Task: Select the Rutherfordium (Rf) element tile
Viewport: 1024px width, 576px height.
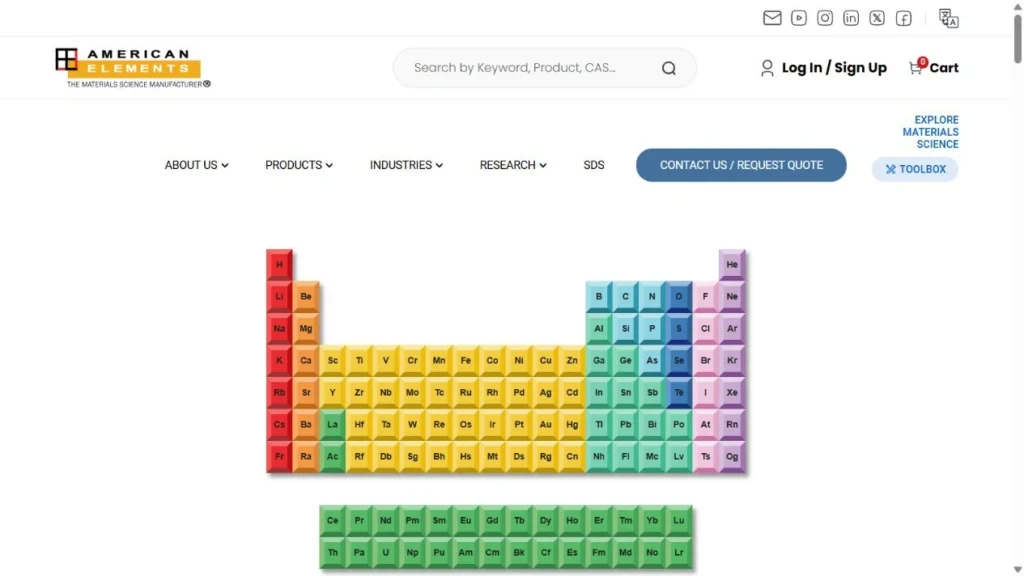Action: coord(359,456)
